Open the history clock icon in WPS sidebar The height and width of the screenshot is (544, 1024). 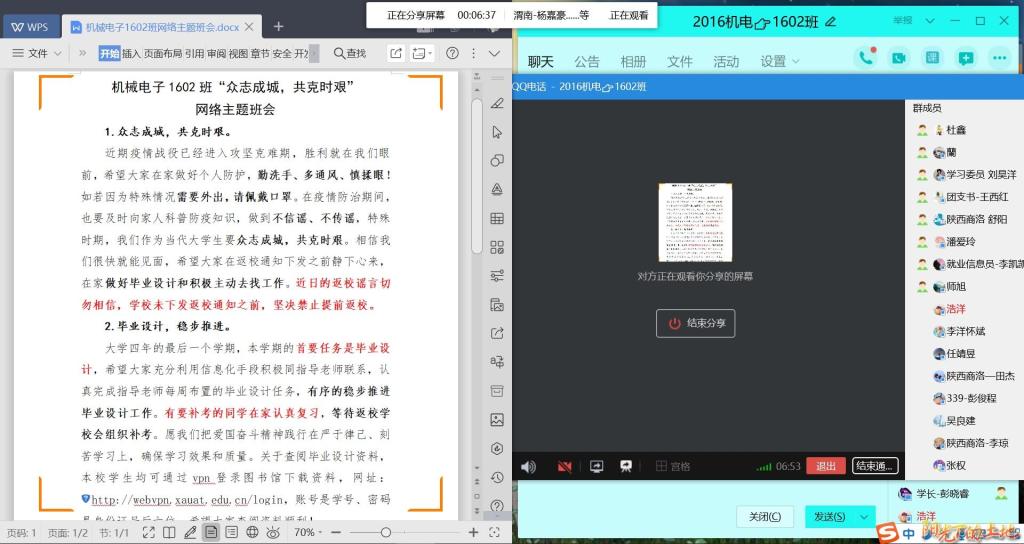tap(497, 477)
